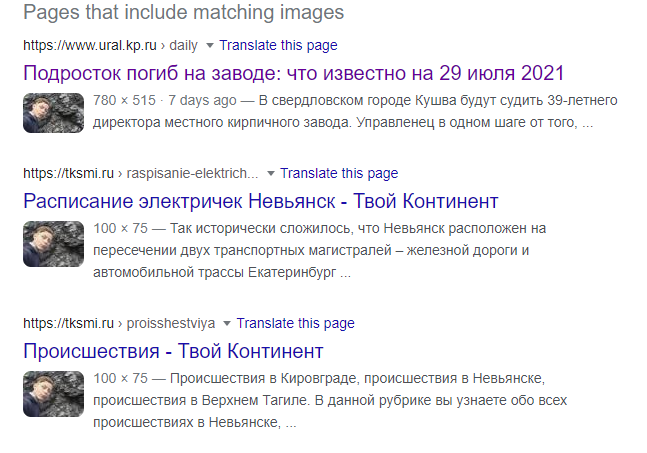Click the https://www.ural.kp.ru URL text
Image resolution: width=647 pixels, height=453 pixels.
coord(87,46)
